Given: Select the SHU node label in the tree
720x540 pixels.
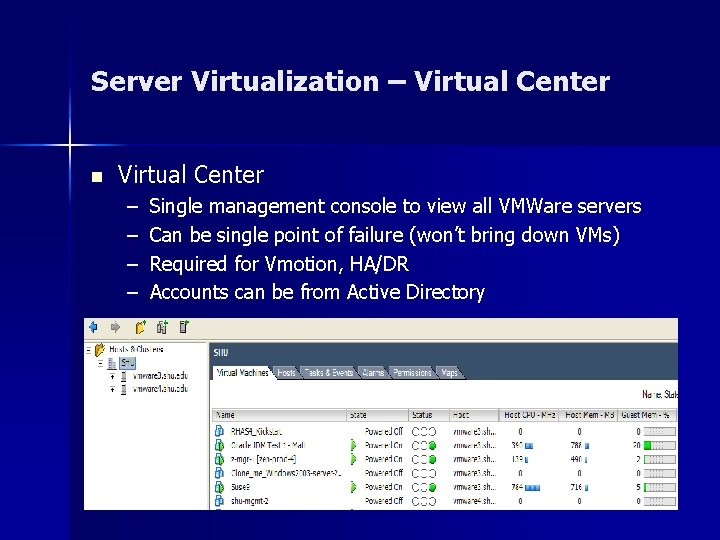Looking at the screenshot, I should click(128, 363).
